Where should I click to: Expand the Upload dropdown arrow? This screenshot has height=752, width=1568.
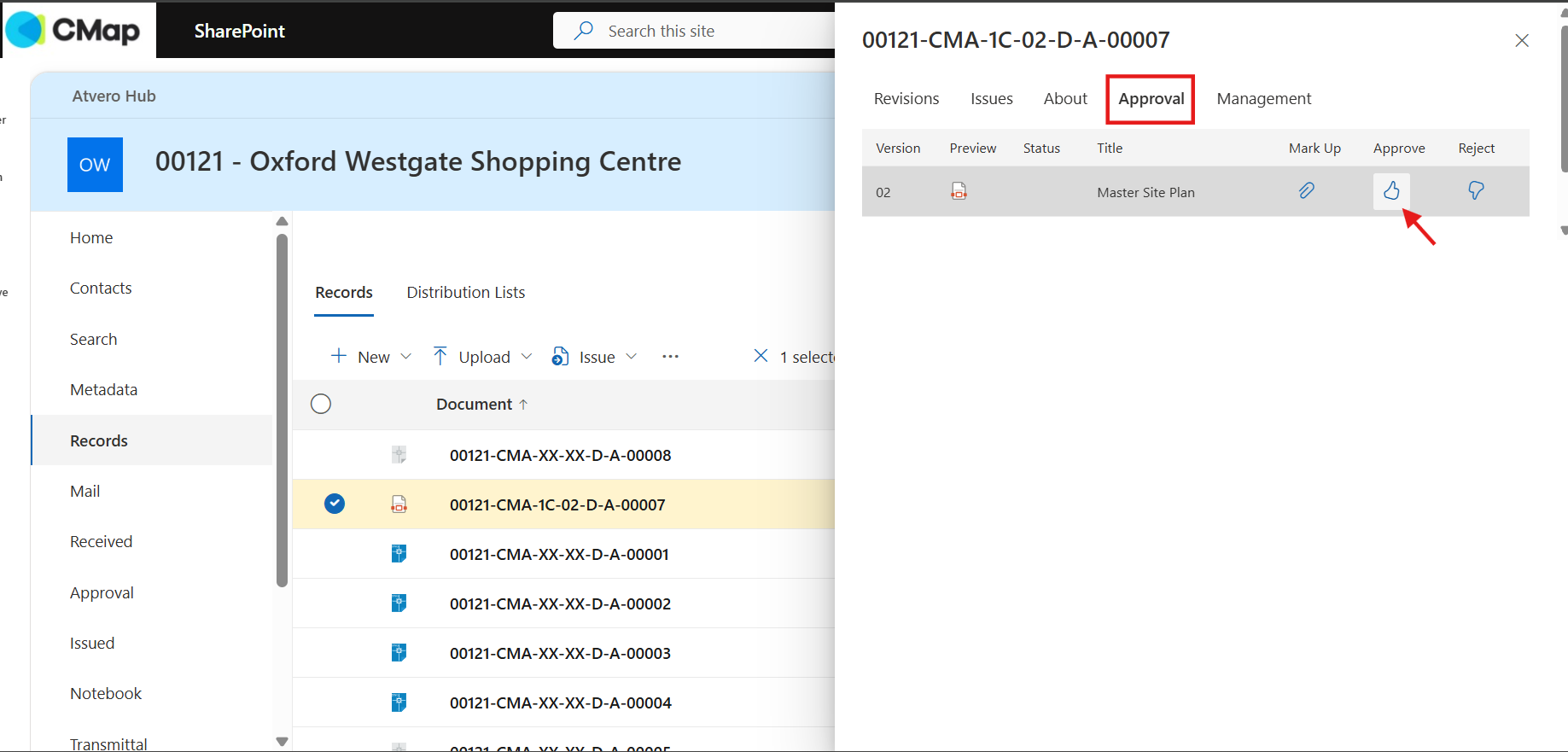[527, 357]
